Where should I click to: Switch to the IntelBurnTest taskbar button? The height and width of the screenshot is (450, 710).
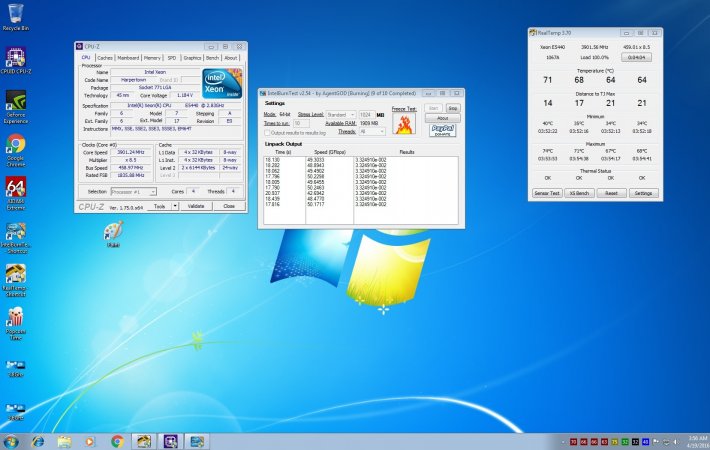tap(197, 441)
